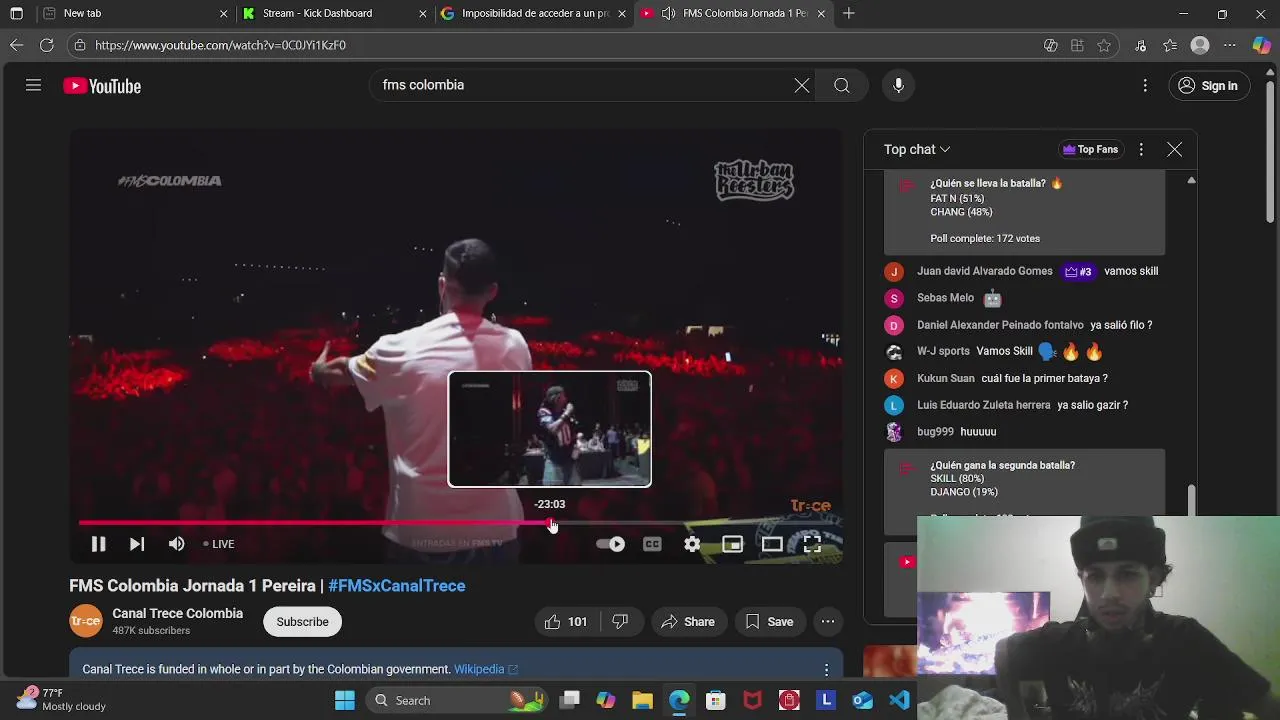Mute the video volume
The height and width of the screenshot is (720, 1280).
pyautogui.click(x=176, y=544)
